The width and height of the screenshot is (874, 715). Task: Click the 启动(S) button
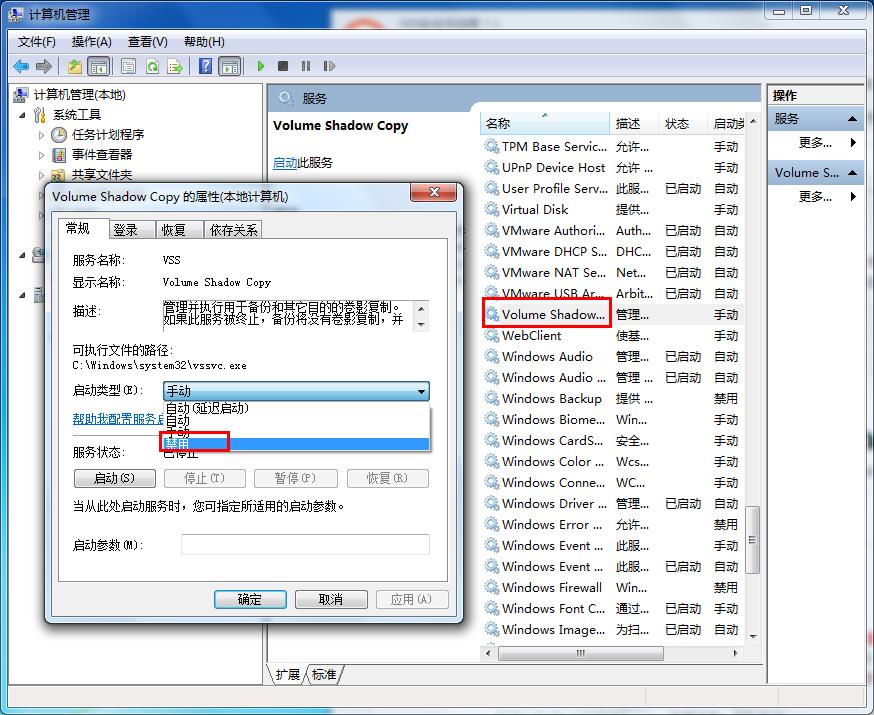pos(114,478)
